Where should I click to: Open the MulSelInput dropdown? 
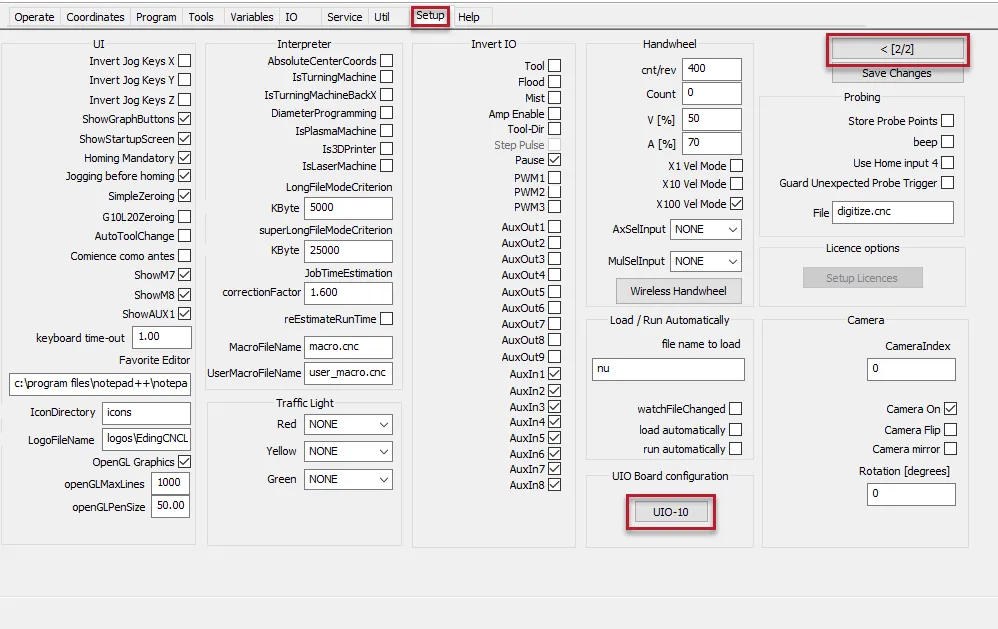click(x=706, y=261)
